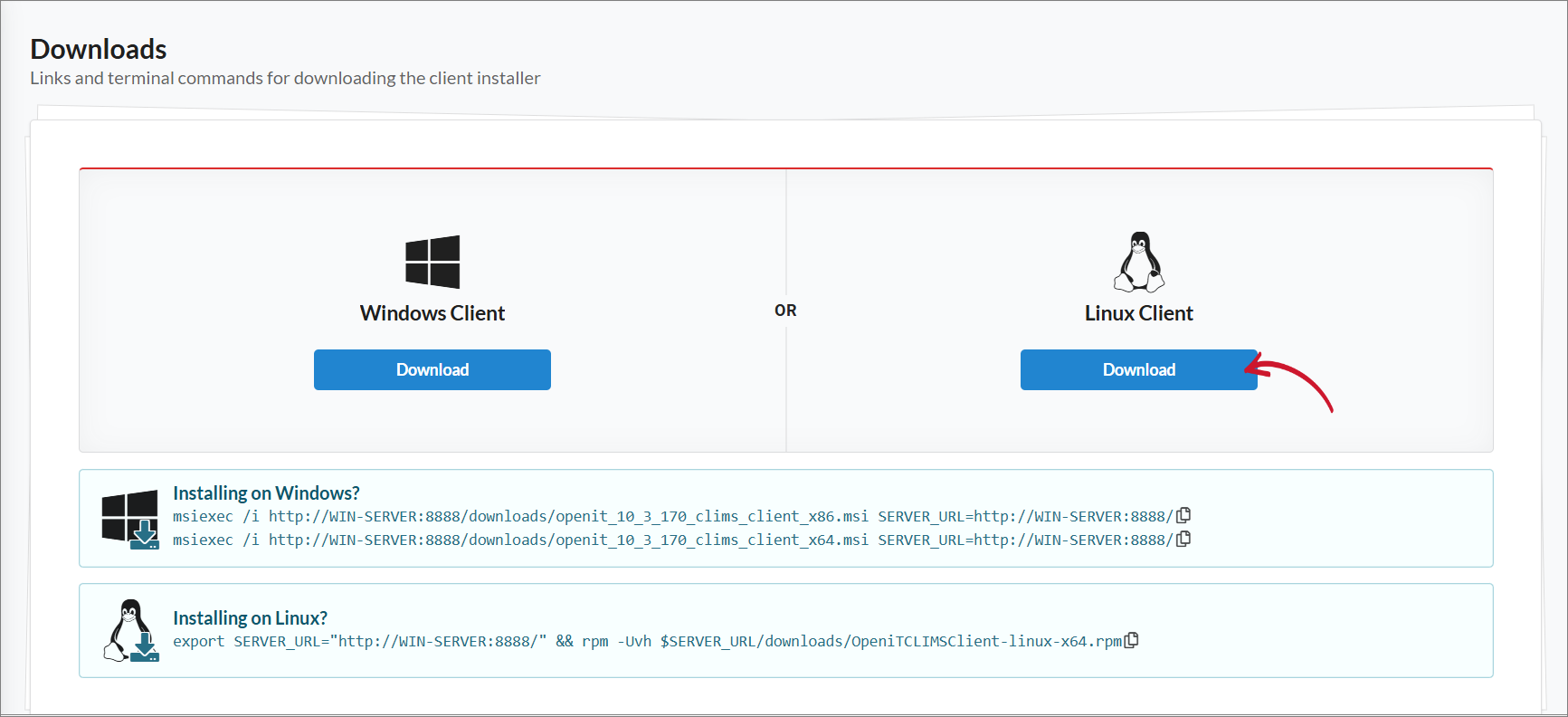The height and width of the screenshot is (717, 1568).
Task: Copy the x86 msiexec command
Action: pyautogui.click(x=1183, y=515)
